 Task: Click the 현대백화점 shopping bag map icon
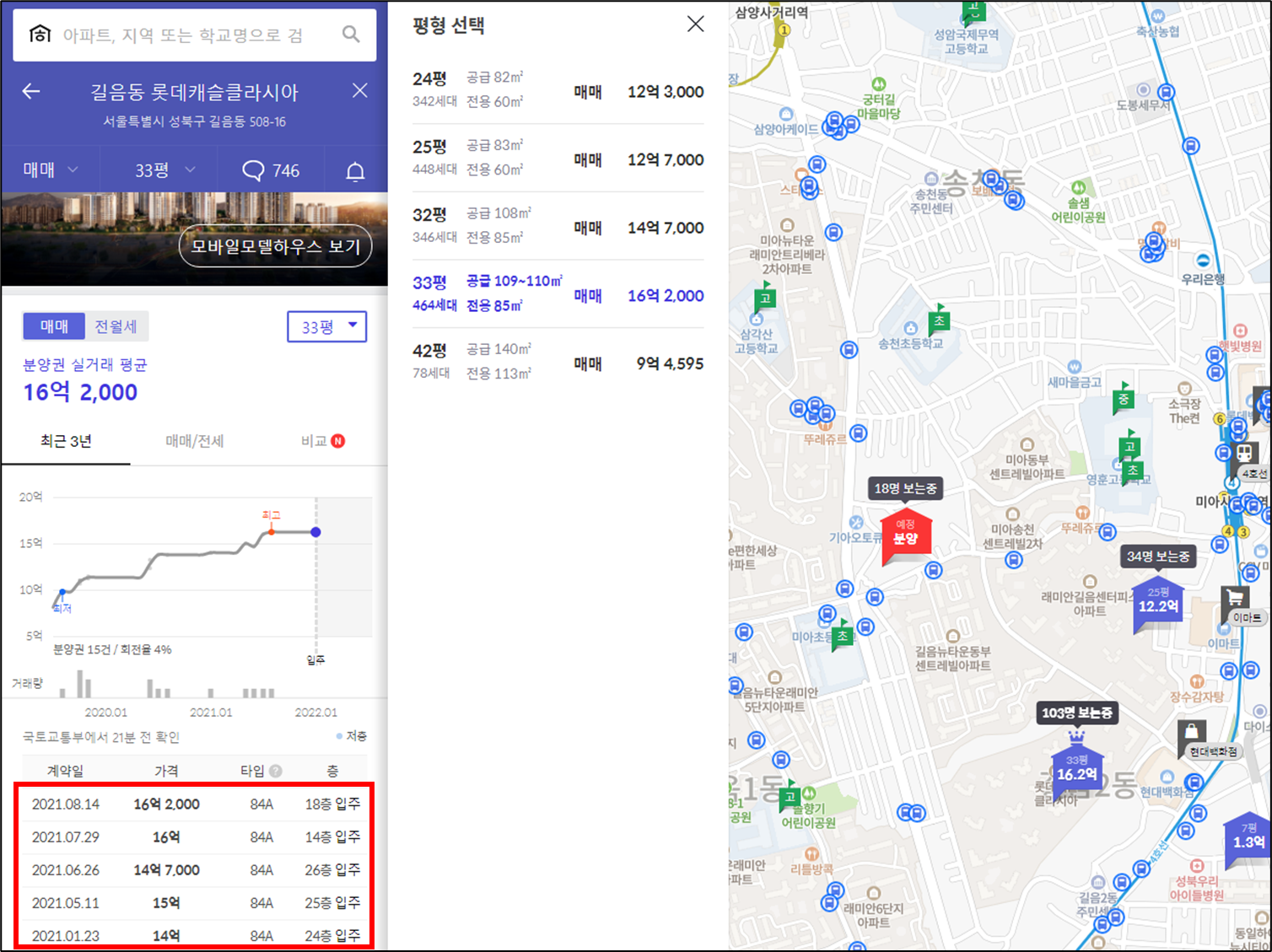[1191, 734]
